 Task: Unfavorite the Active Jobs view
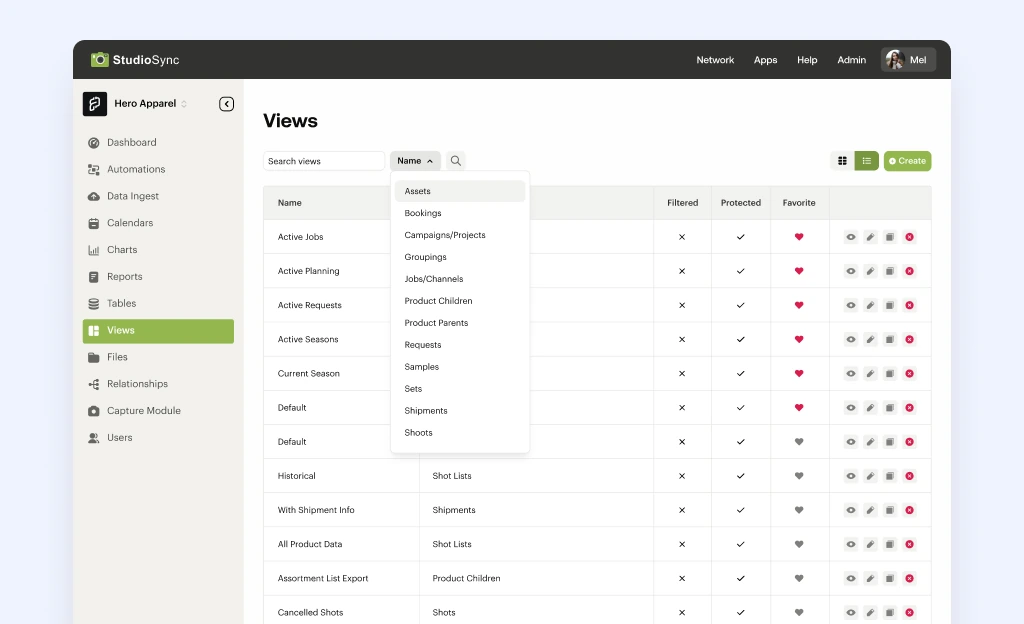tap(799, 237)
